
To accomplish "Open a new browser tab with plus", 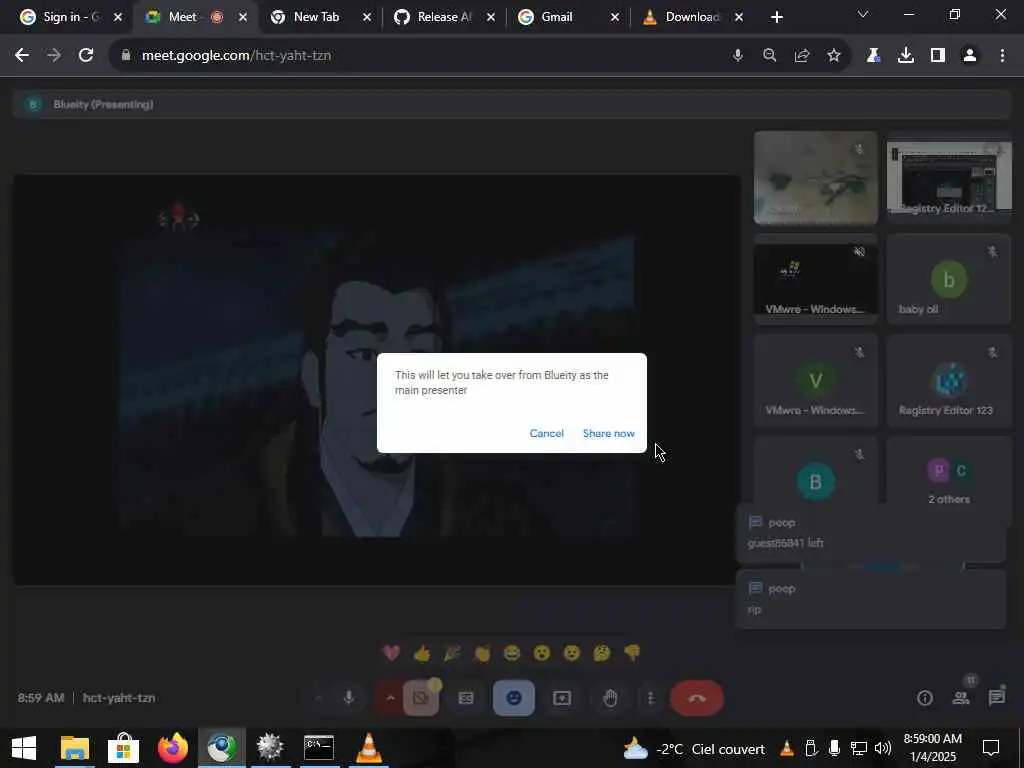I will [776, 17].
